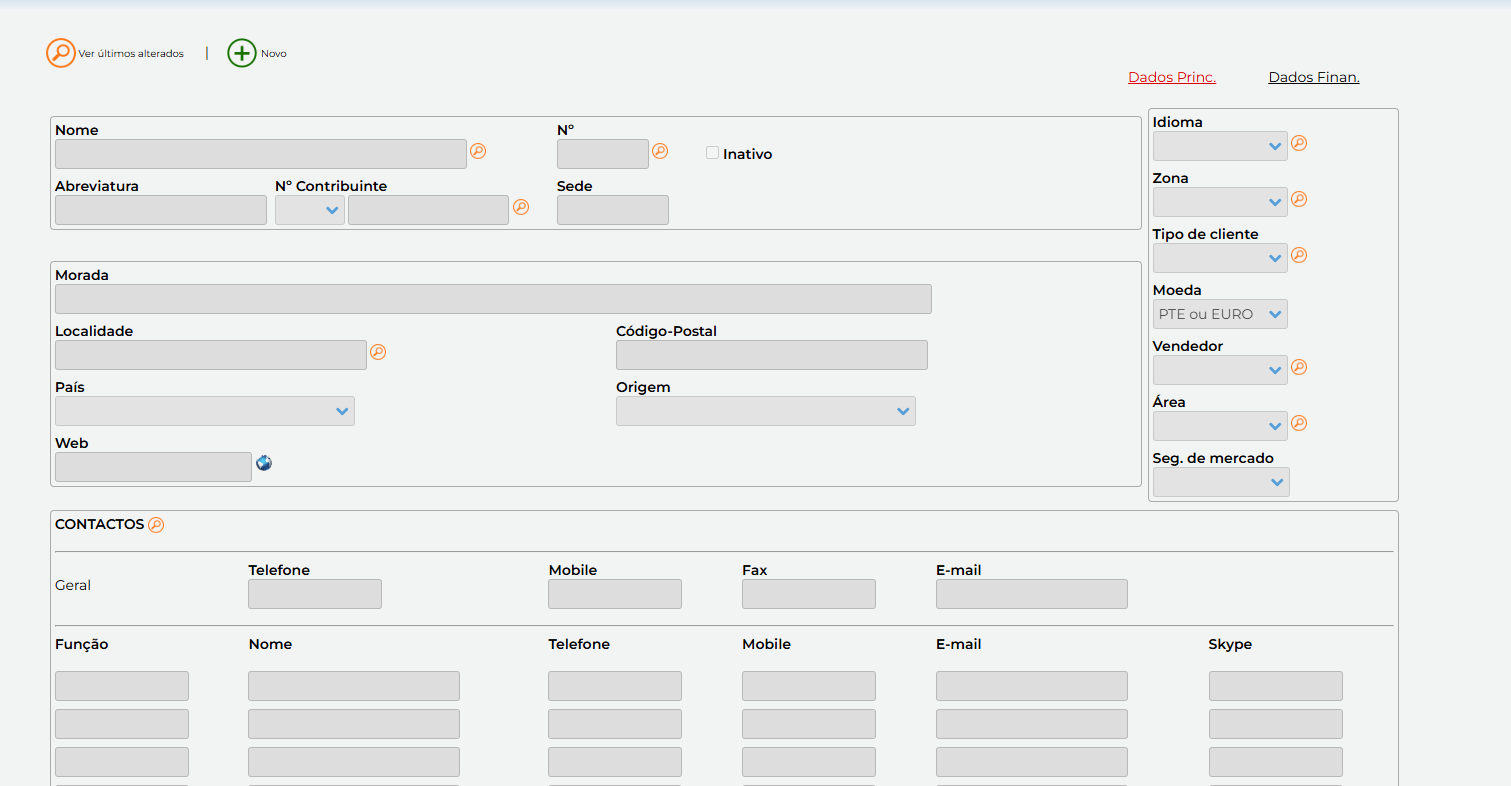Click the Código-Postal input field
The width and height of the screenshot is (1511, 786).
pyautogui.click(x=772, y=355)
